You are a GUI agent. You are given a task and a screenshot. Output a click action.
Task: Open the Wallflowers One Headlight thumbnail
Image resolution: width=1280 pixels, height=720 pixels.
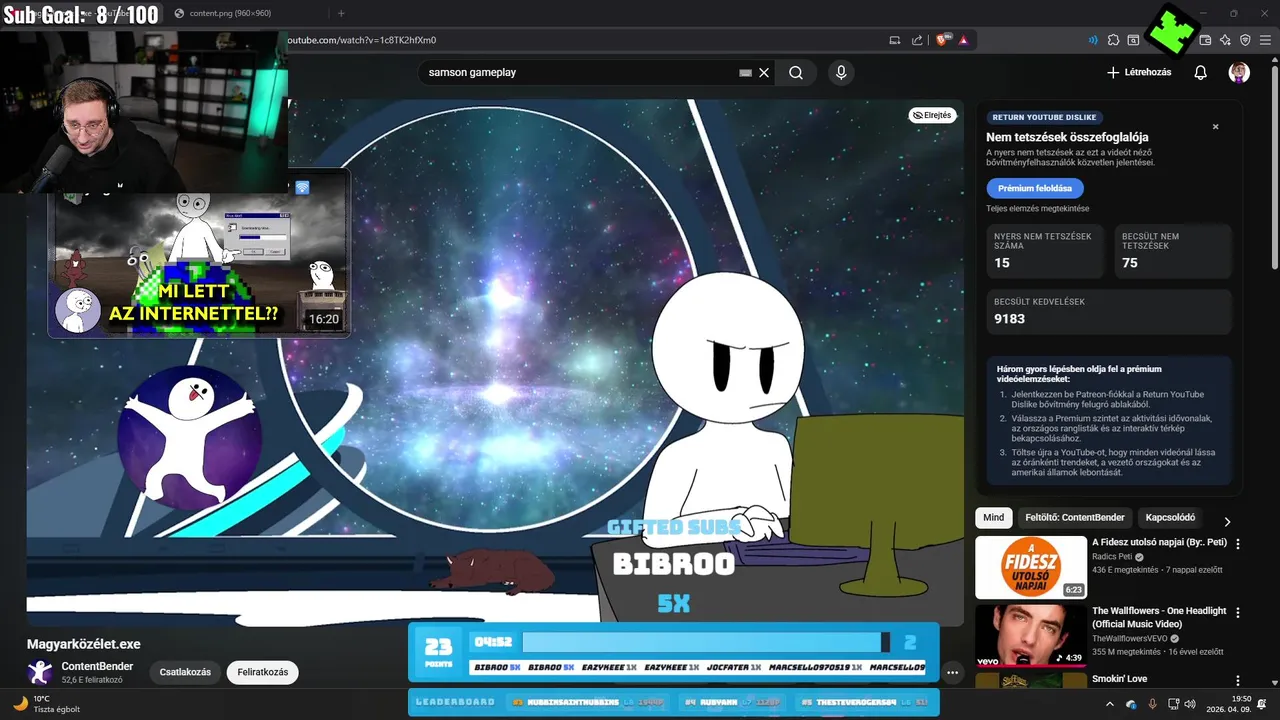pyautogui.click(x=1030, y=635)
